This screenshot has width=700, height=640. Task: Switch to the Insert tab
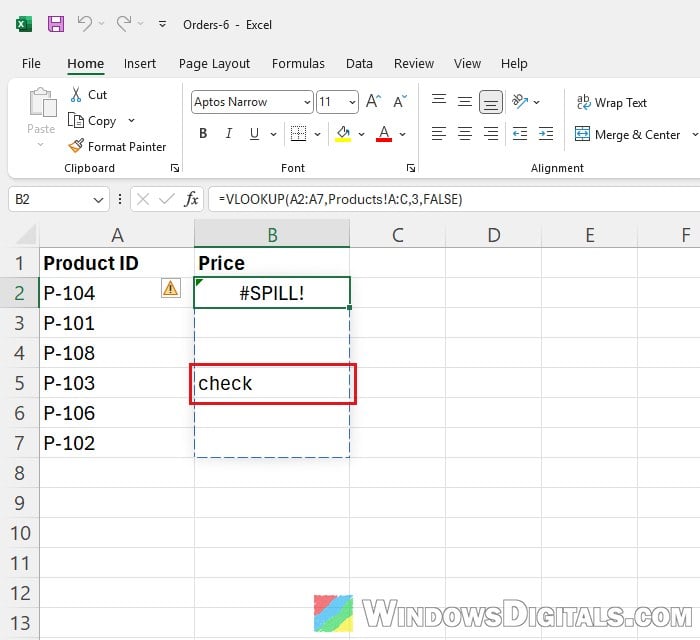(140, 63)
